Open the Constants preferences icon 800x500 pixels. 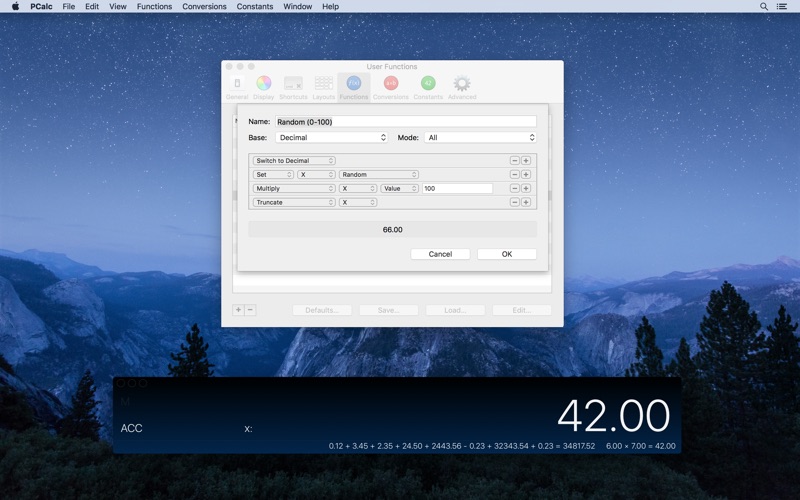(x=428, y=86)
